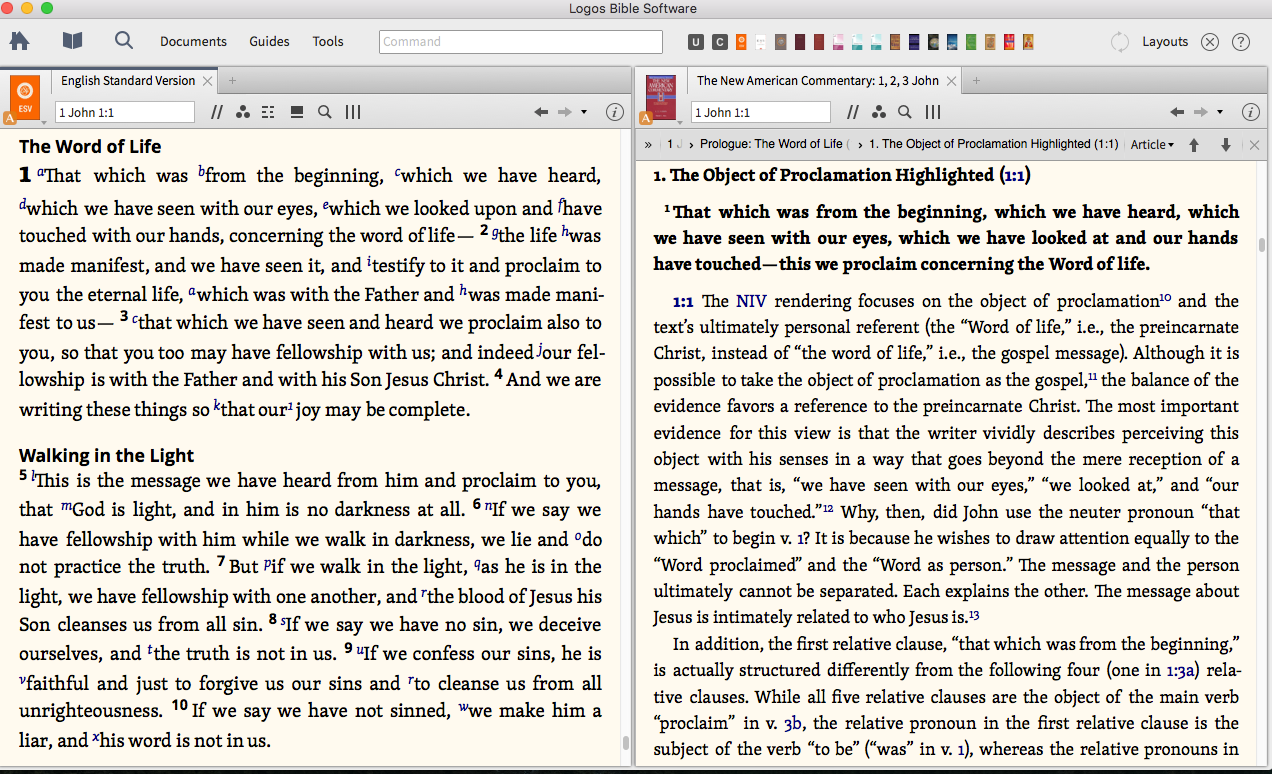This screenshot has height=774, width=1272.
Task: Open commentary panel menu dropdown arrow
Action: tap(679, 121)
